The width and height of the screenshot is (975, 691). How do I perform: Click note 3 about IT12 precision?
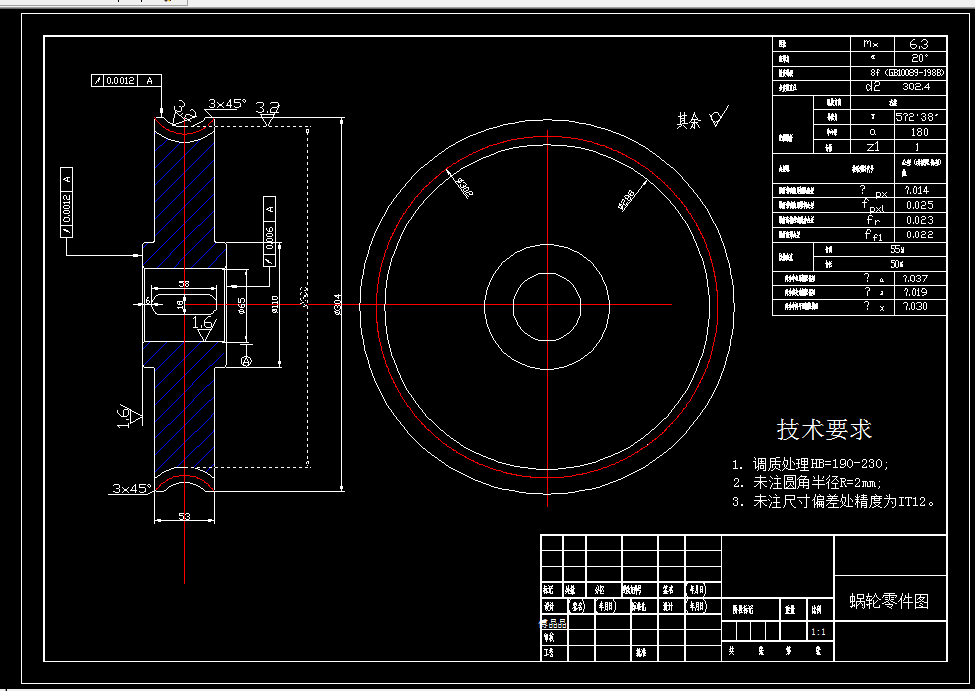point(844,501)
